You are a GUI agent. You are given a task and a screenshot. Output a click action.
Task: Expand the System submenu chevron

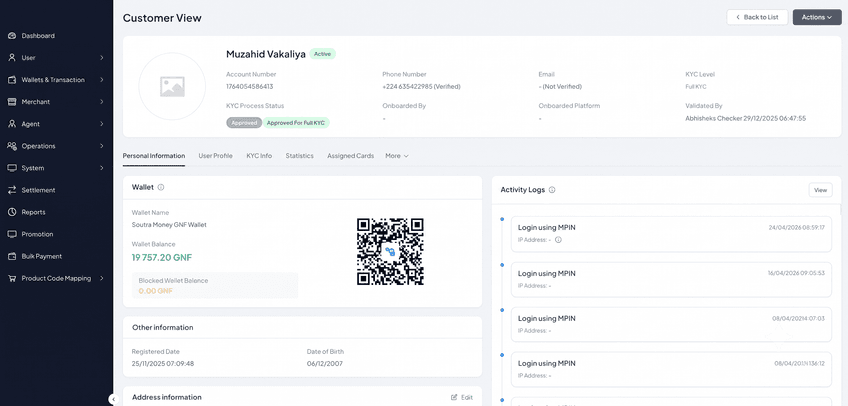tap(102, 168)
